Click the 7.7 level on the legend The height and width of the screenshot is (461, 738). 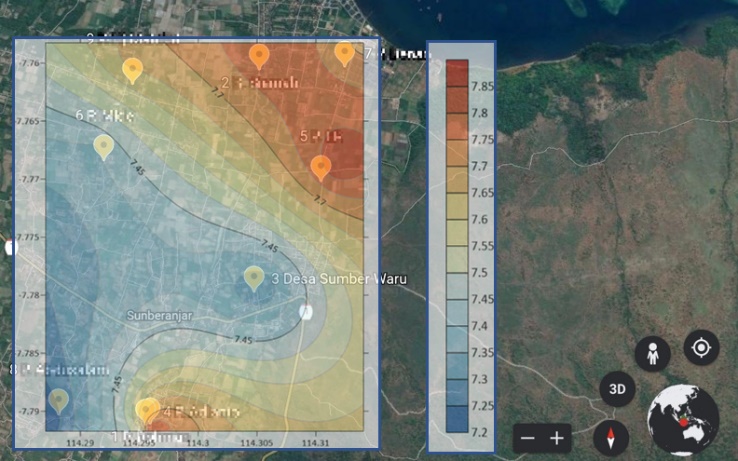[455, 165]
